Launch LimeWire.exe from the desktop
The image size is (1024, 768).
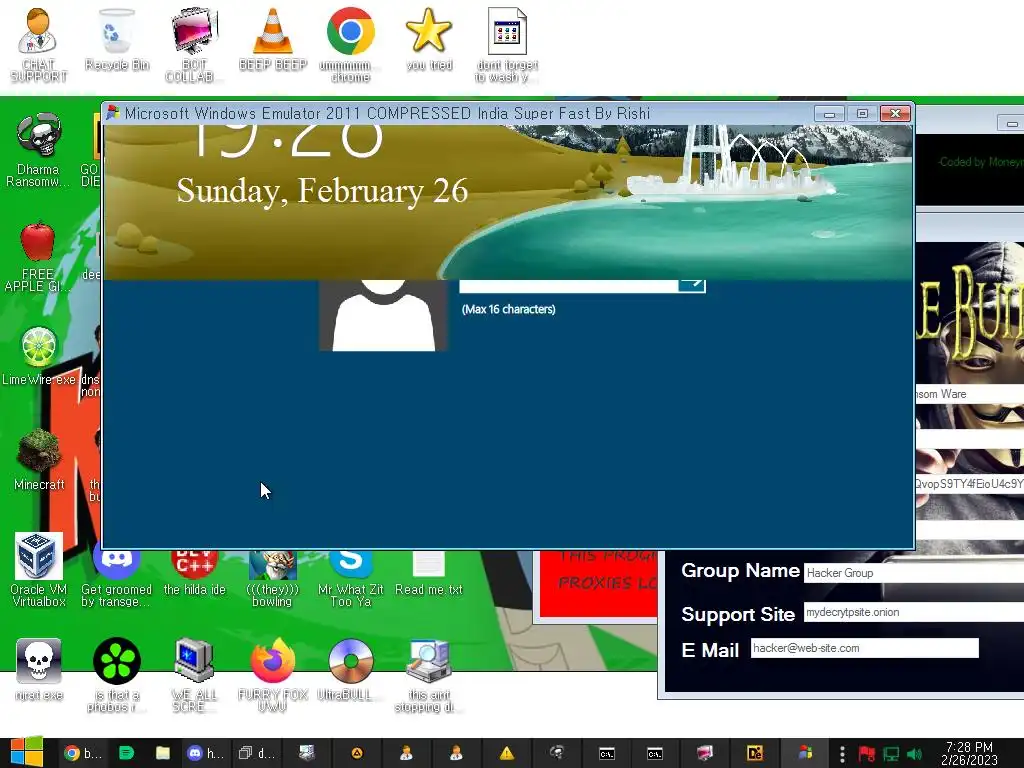(x=39, y=355)
